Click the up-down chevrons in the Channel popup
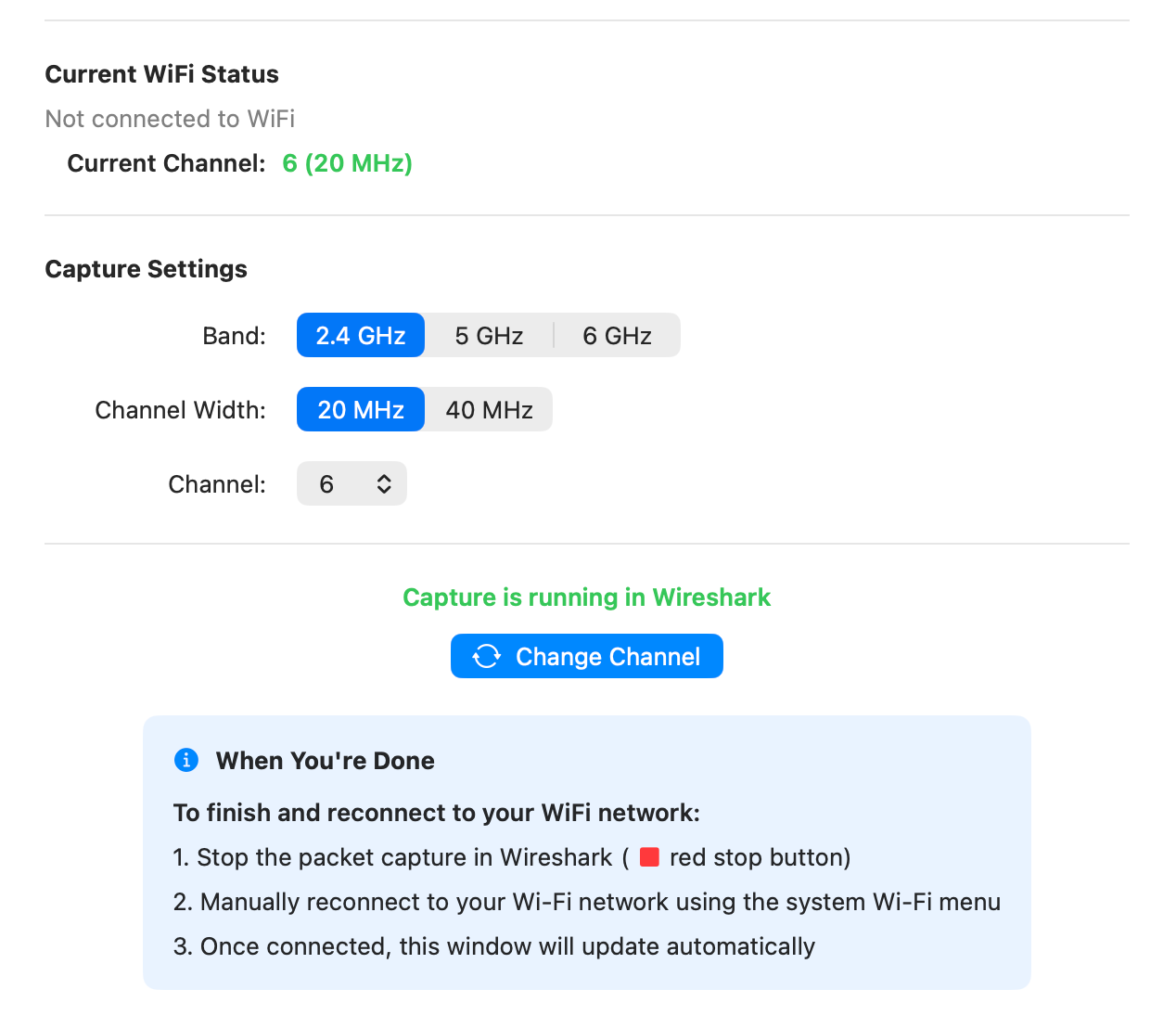1176x1028 pixels. [x=384, y=483]
